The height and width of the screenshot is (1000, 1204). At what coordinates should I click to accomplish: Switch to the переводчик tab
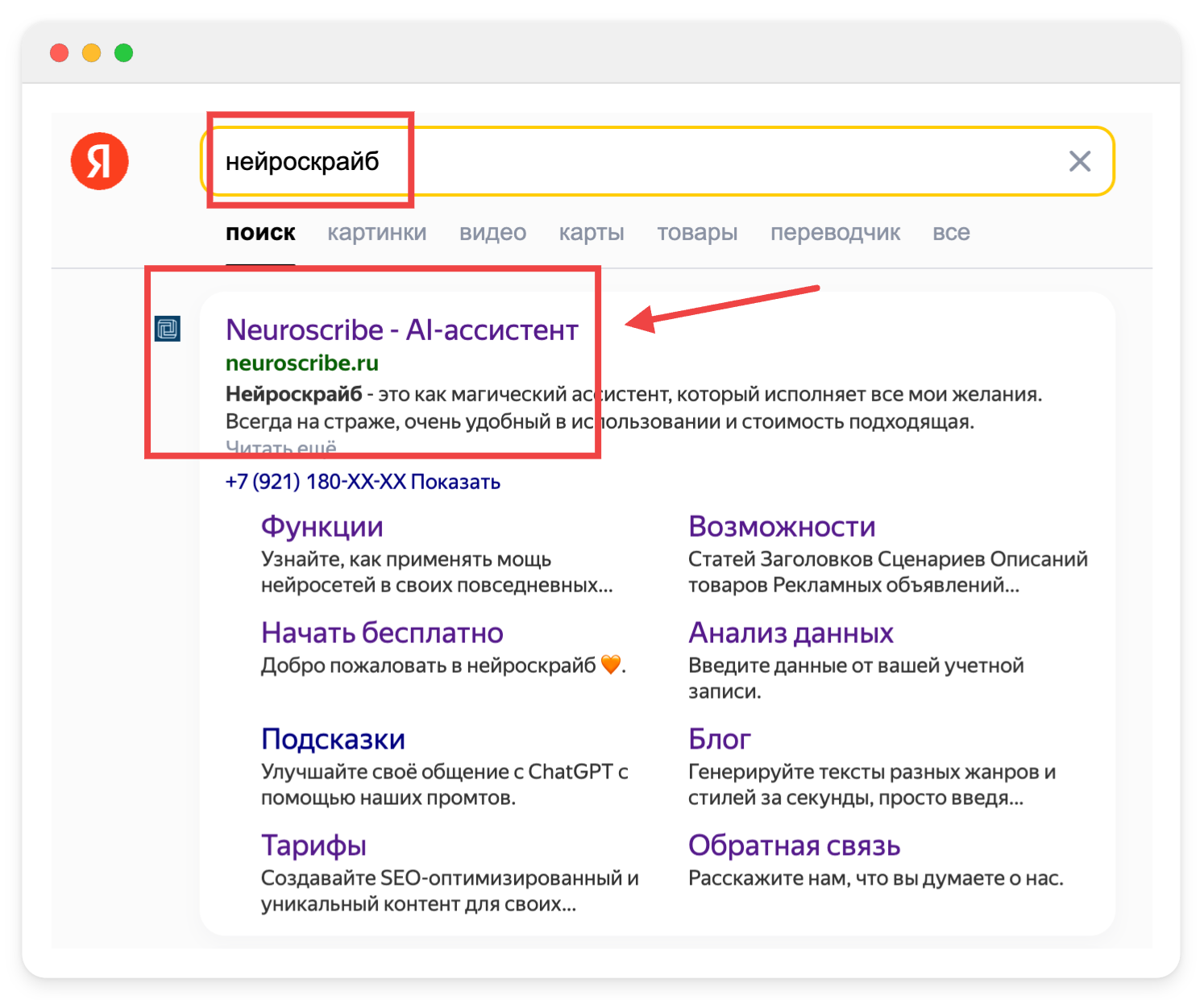[x=835, y=233]
